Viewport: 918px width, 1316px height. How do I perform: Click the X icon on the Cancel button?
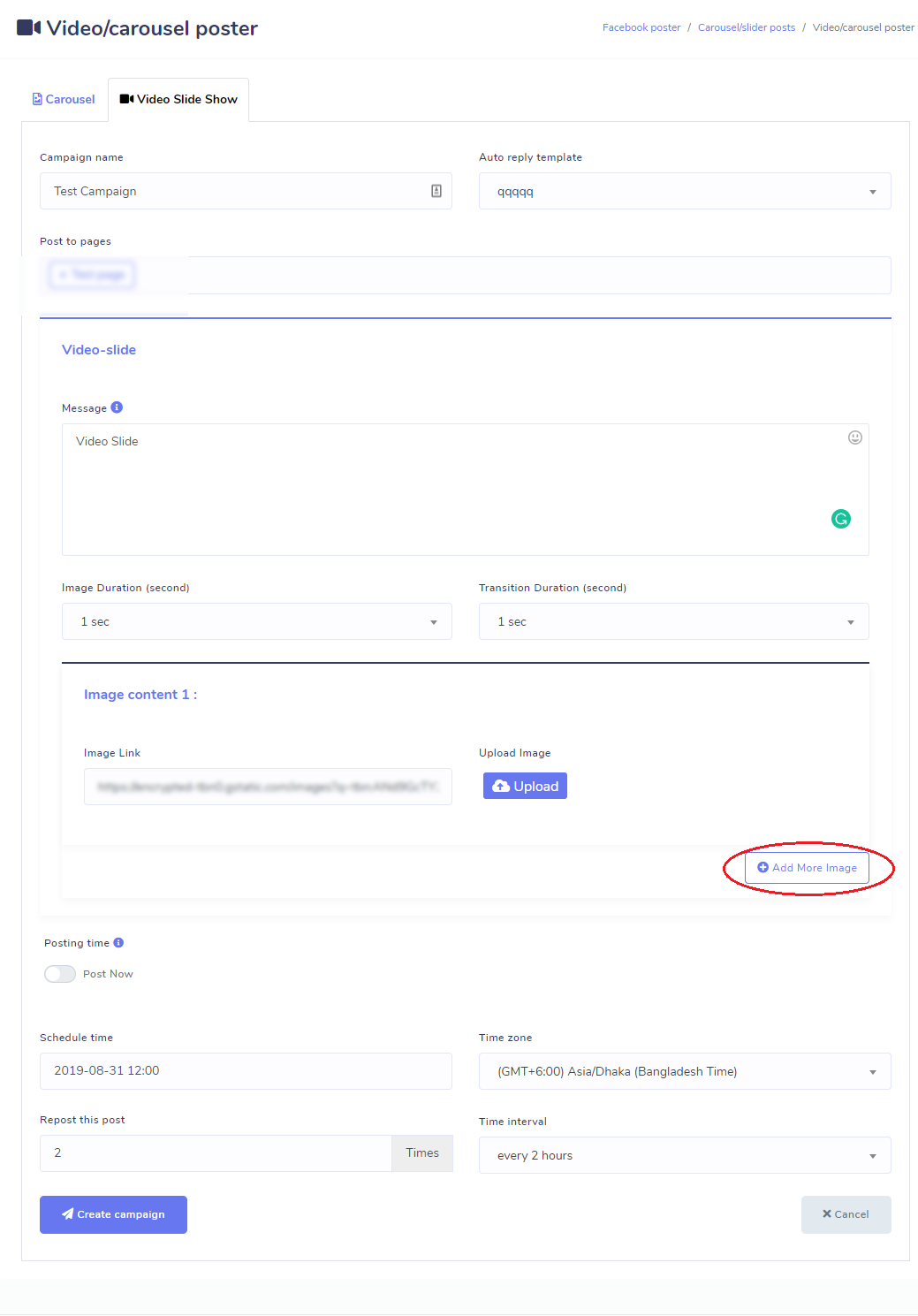click(x=828, y=1213)
